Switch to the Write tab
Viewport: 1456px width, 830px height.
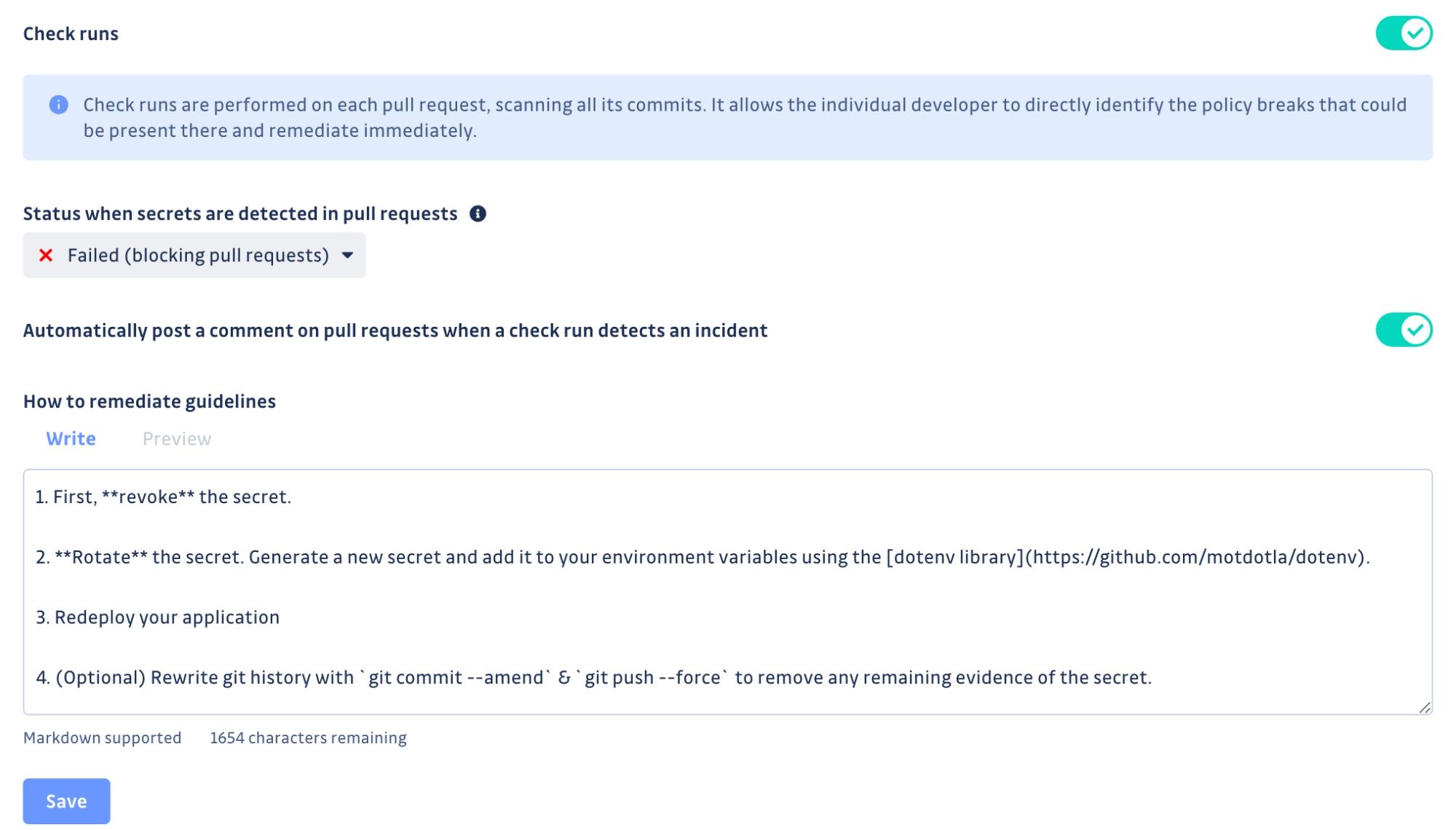tap(71, 439)
